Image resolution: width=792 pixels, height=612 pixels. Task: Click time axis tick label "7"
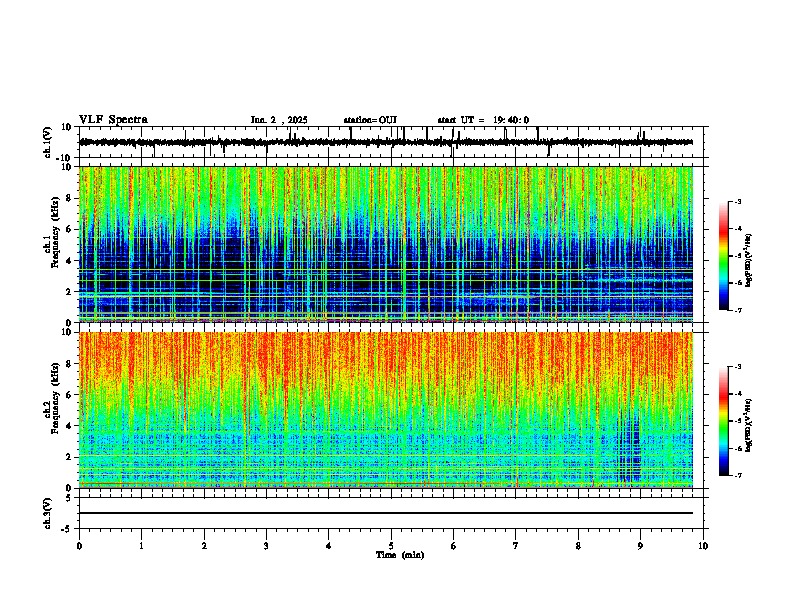tap(516, 546)
